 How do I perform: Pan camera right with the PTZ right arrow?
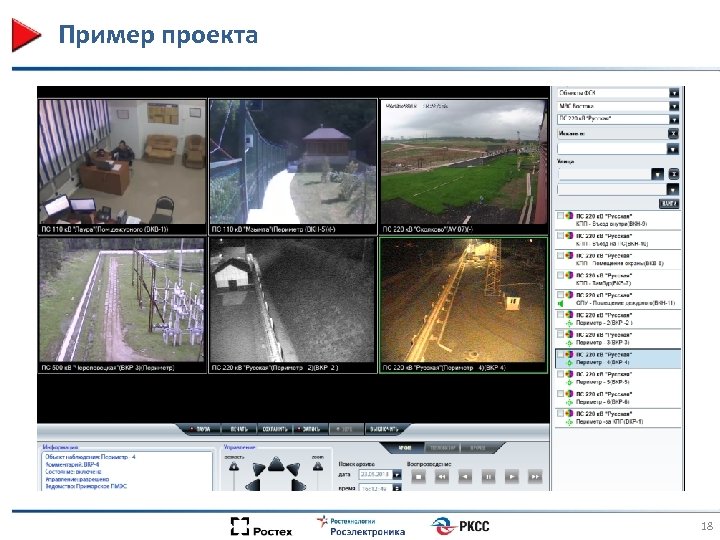point(298,485)
